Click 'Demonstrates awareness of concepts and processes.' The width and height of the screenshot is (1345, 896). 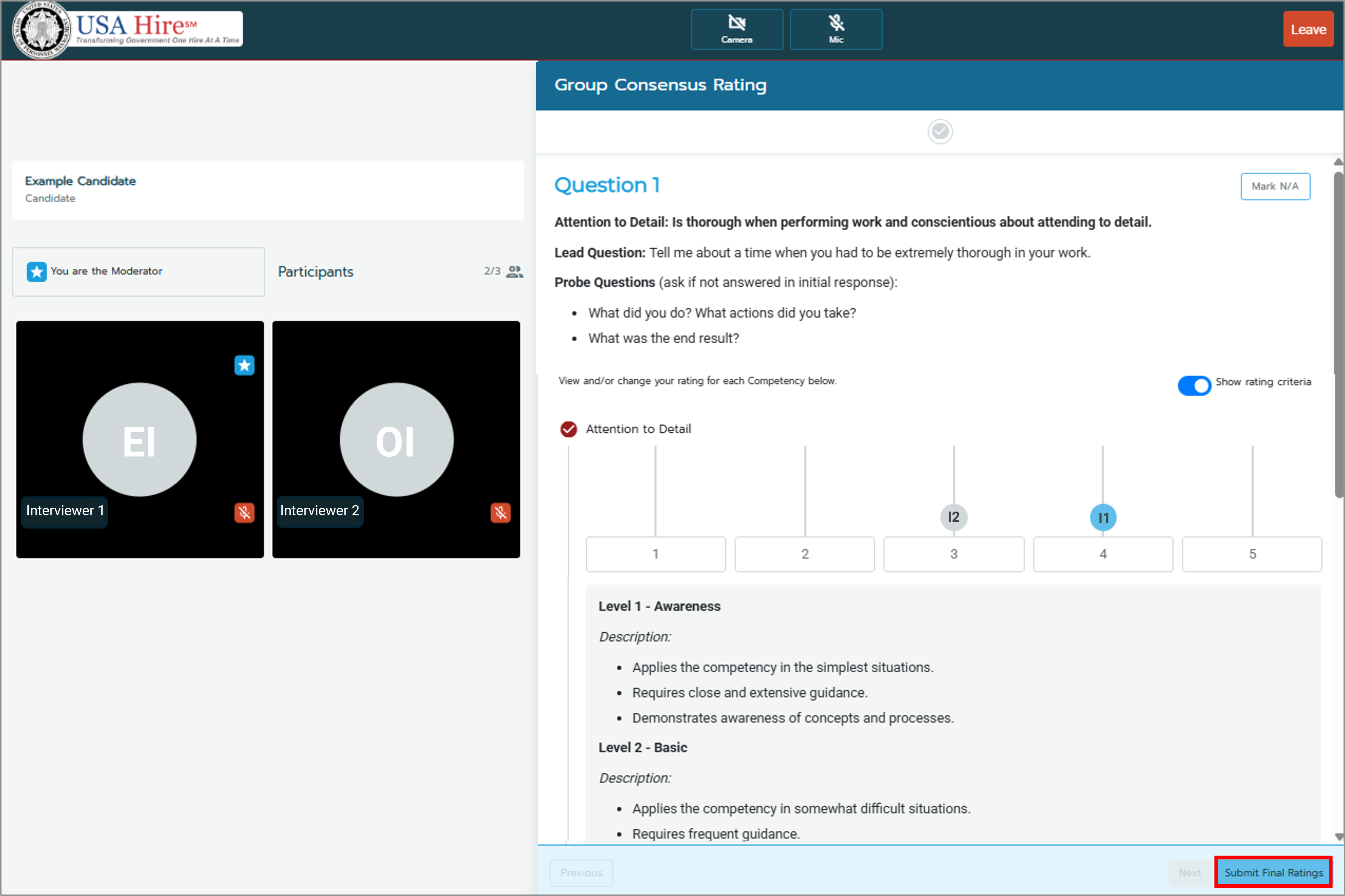tap(793, 718)
